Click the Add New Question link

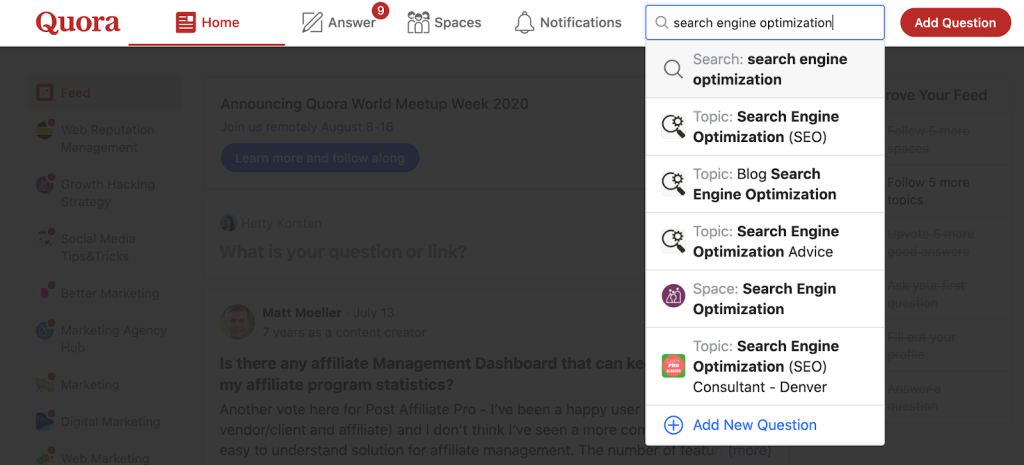point(754,425)
